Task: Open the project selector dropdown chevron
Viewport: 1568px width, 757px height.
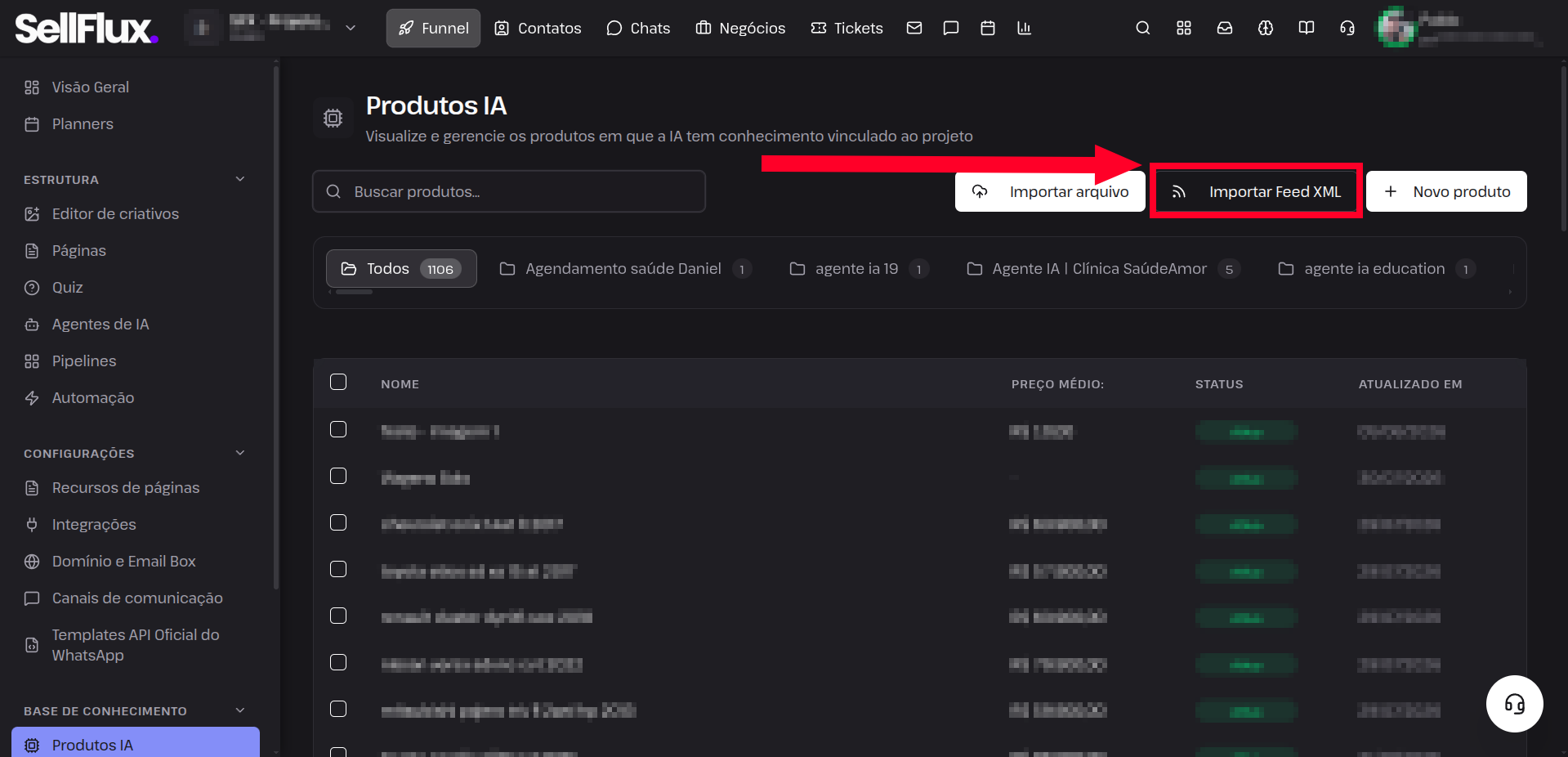Action: [x=351, y=28]
